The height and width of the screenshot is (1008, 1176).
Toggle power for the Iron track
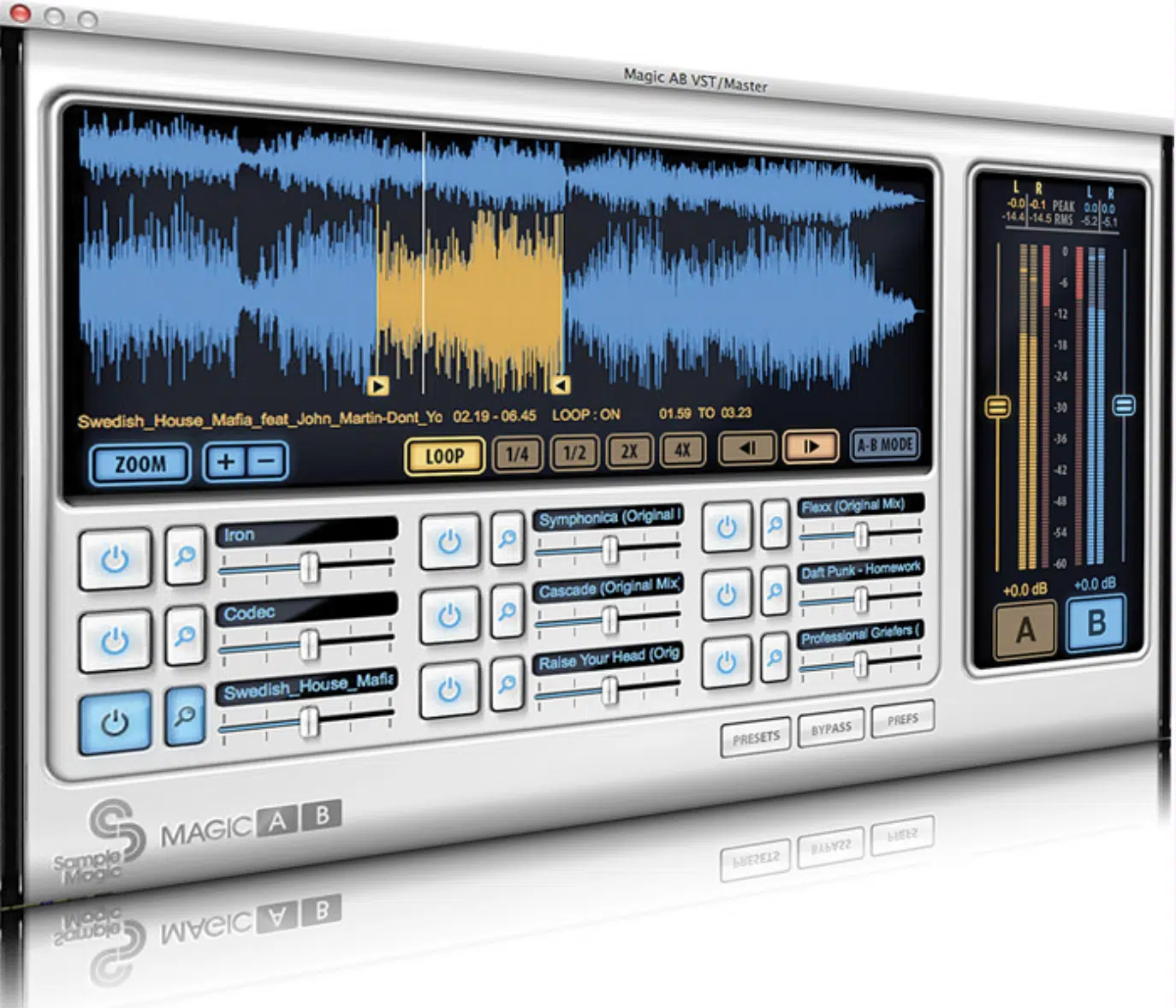pos(115,559)
